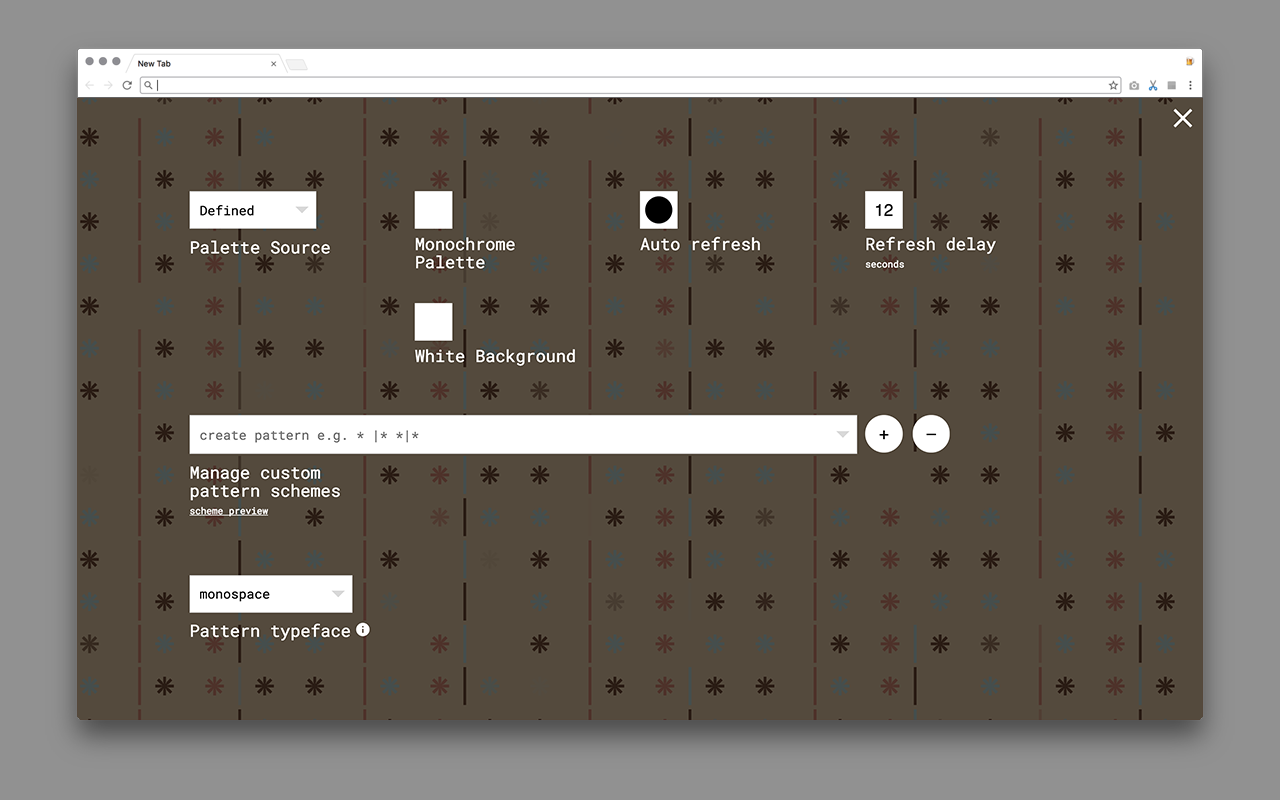This screenshot has width=1280, height=800.
Task: Expand the custom pattern schemes dropdown arrow
Action: click(843, 435)
